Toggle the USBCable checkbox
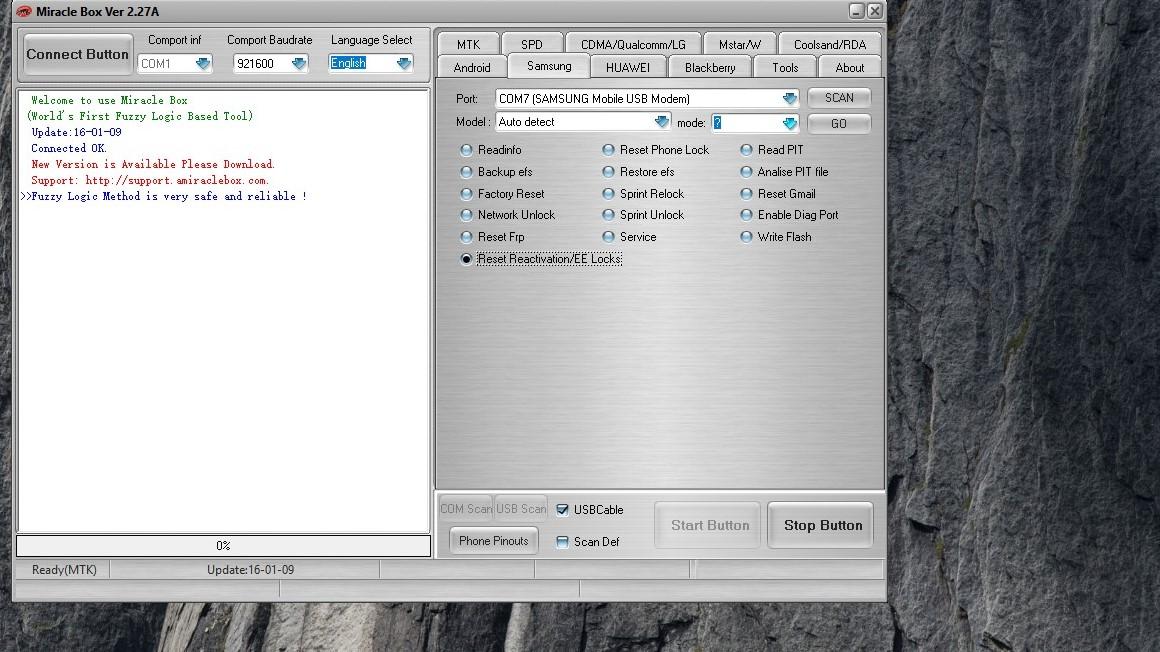This screenshot has height=652, width=1160. (562, 510)
